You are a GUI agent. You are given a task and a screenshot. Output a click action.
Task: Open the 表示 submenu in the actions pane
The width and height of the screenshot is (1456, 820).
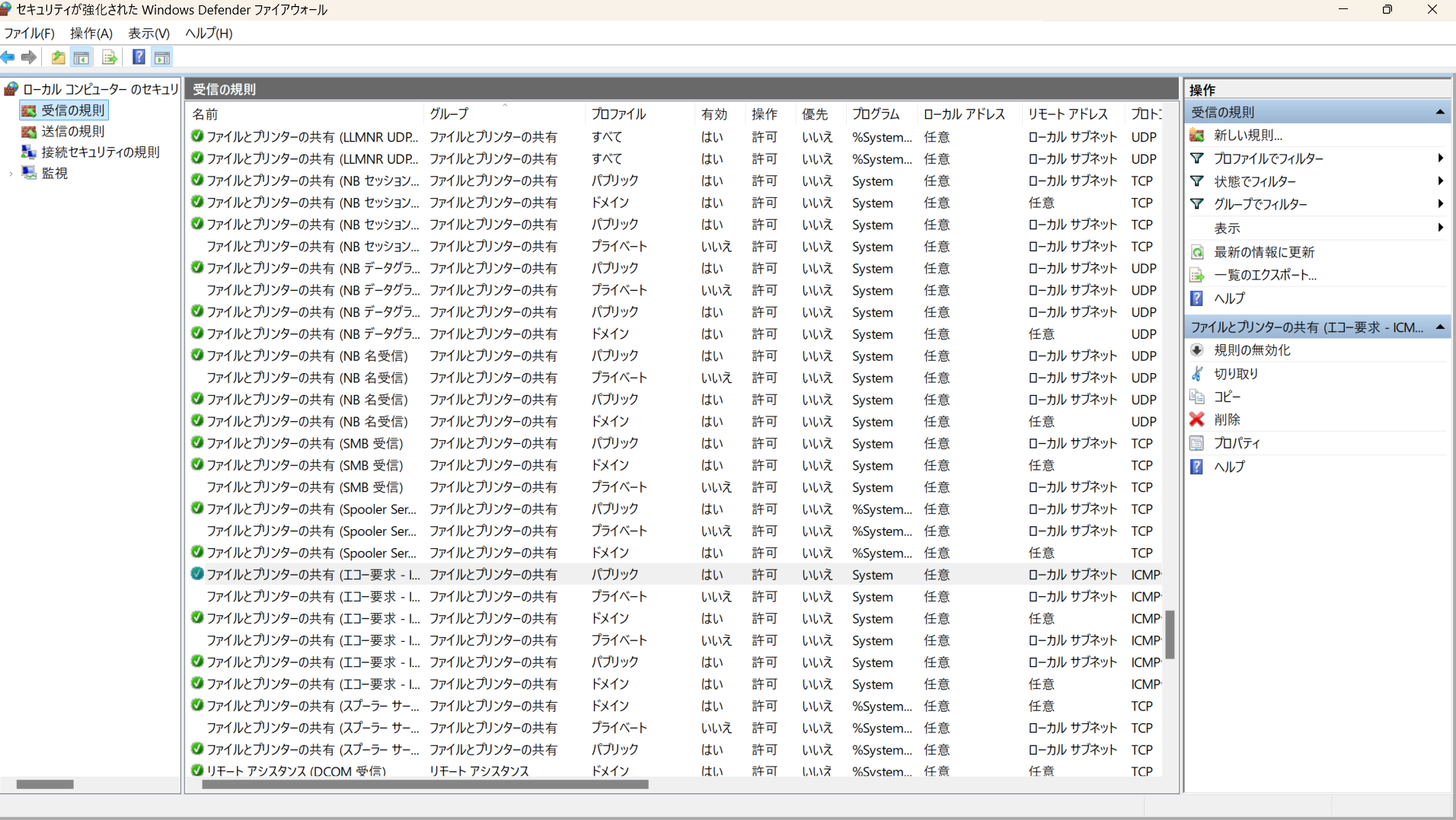tap(1317, 228)
